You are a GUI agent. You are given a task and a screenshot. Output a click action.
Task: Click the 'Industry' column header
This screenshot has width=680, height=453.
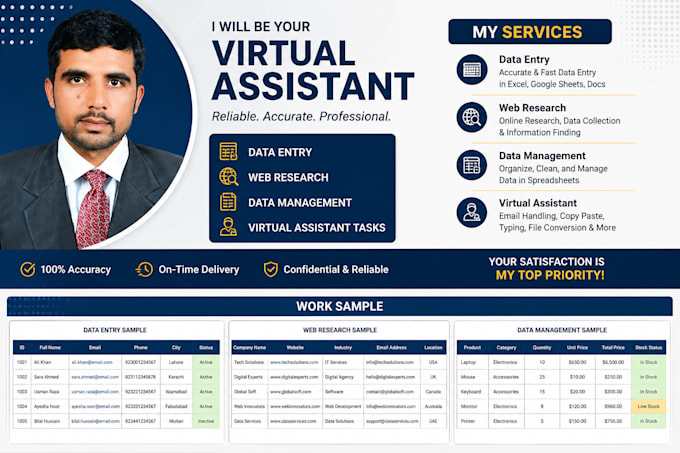343,348
